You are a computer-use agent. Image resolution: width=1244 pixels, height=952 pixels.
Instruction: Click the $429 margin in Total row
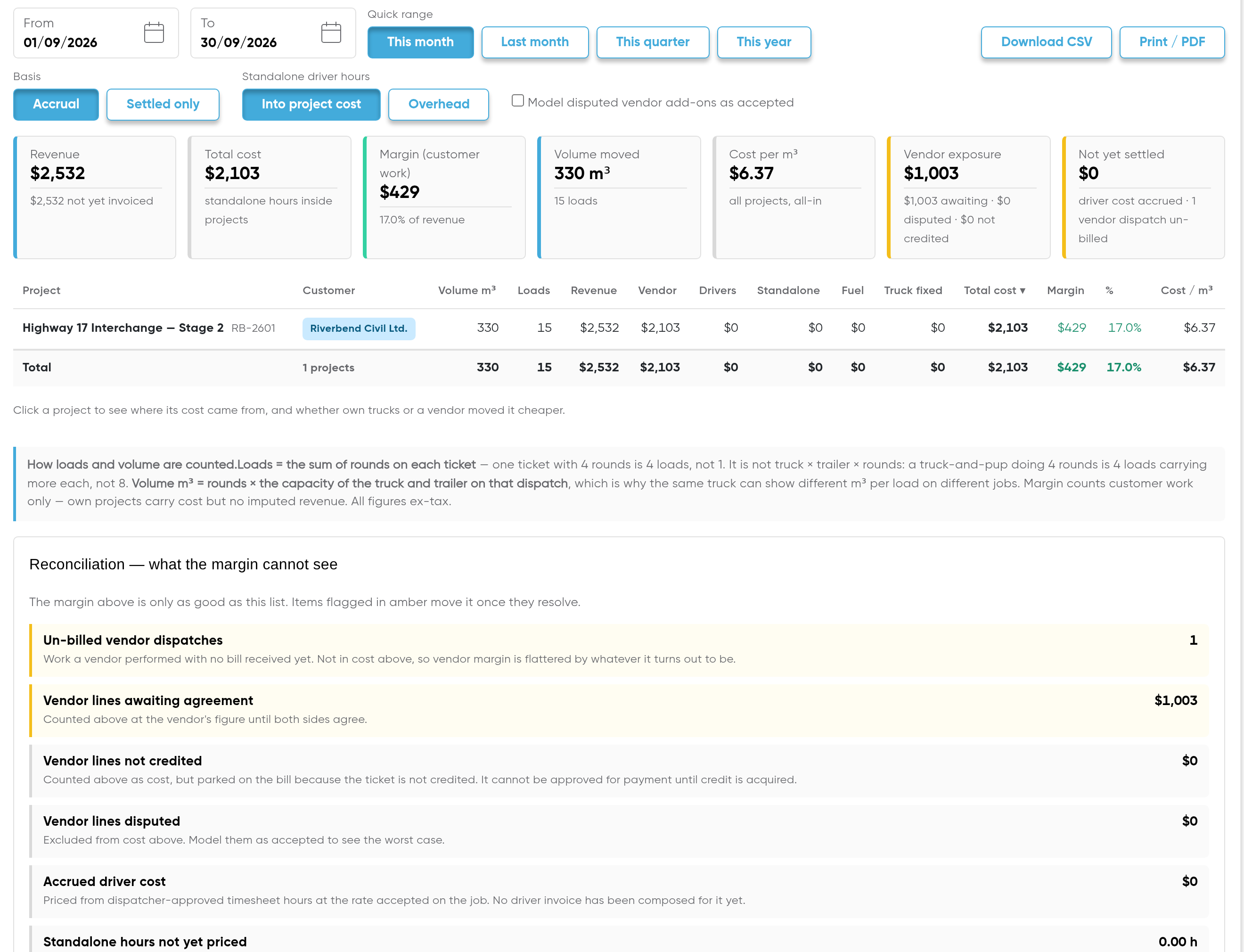pos(1071,367)
